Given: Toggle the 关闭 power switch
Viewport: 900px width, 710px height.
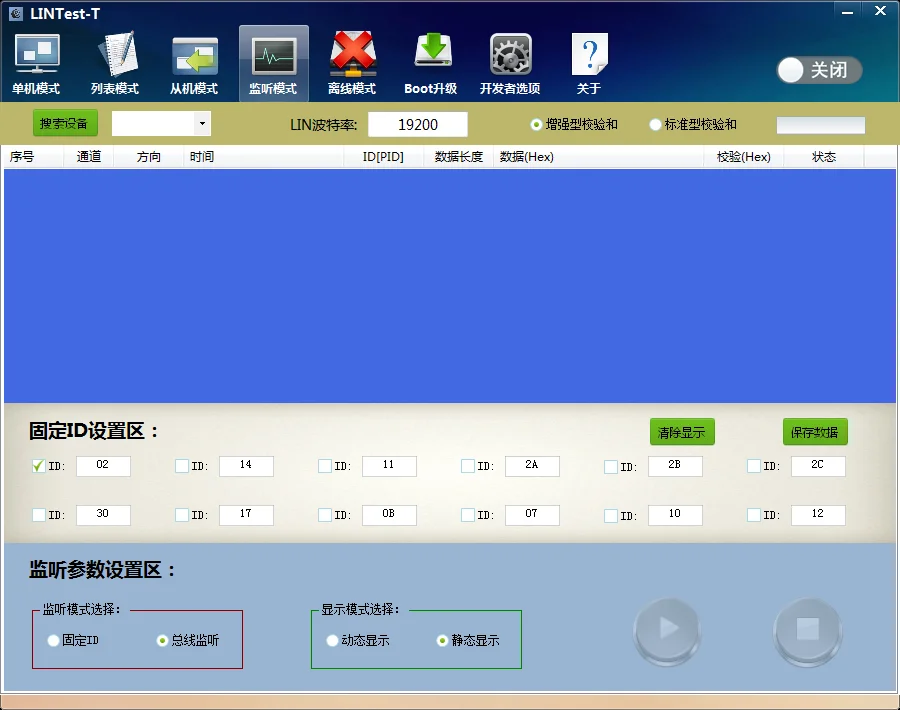Looking at the screenshot, I should [819, 70].
